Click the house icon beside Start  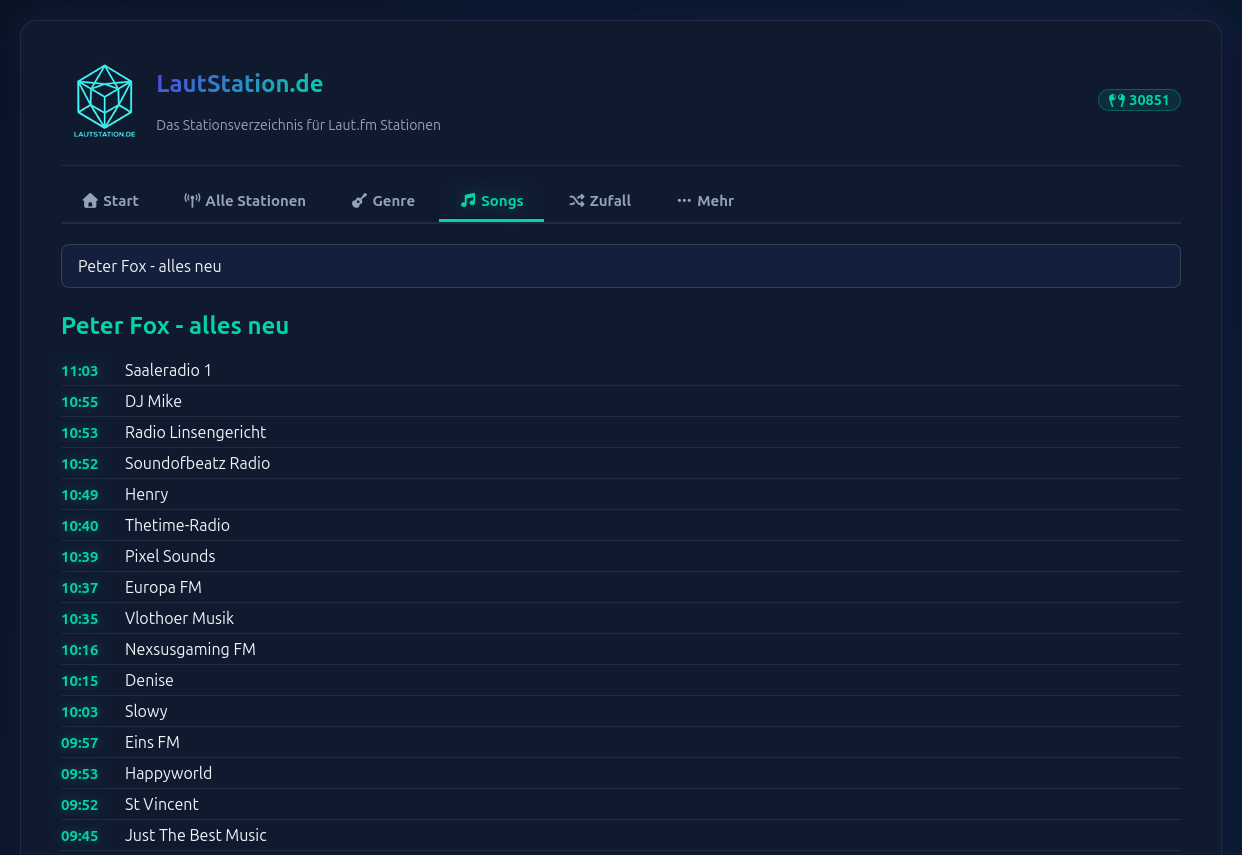[90, 201]
